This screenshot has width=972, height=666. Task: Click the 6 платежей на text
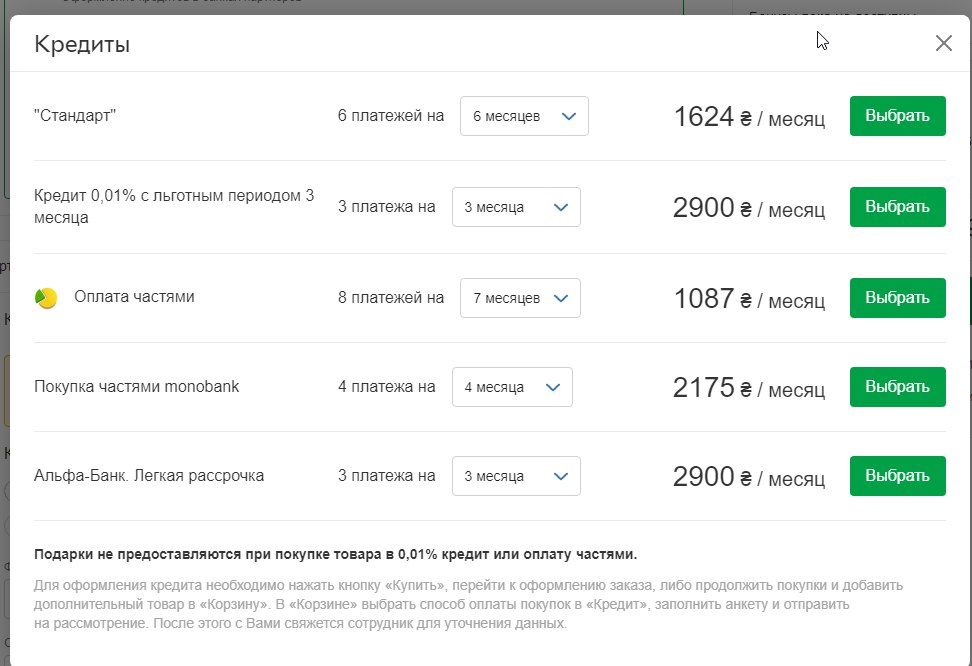point(391,116)
